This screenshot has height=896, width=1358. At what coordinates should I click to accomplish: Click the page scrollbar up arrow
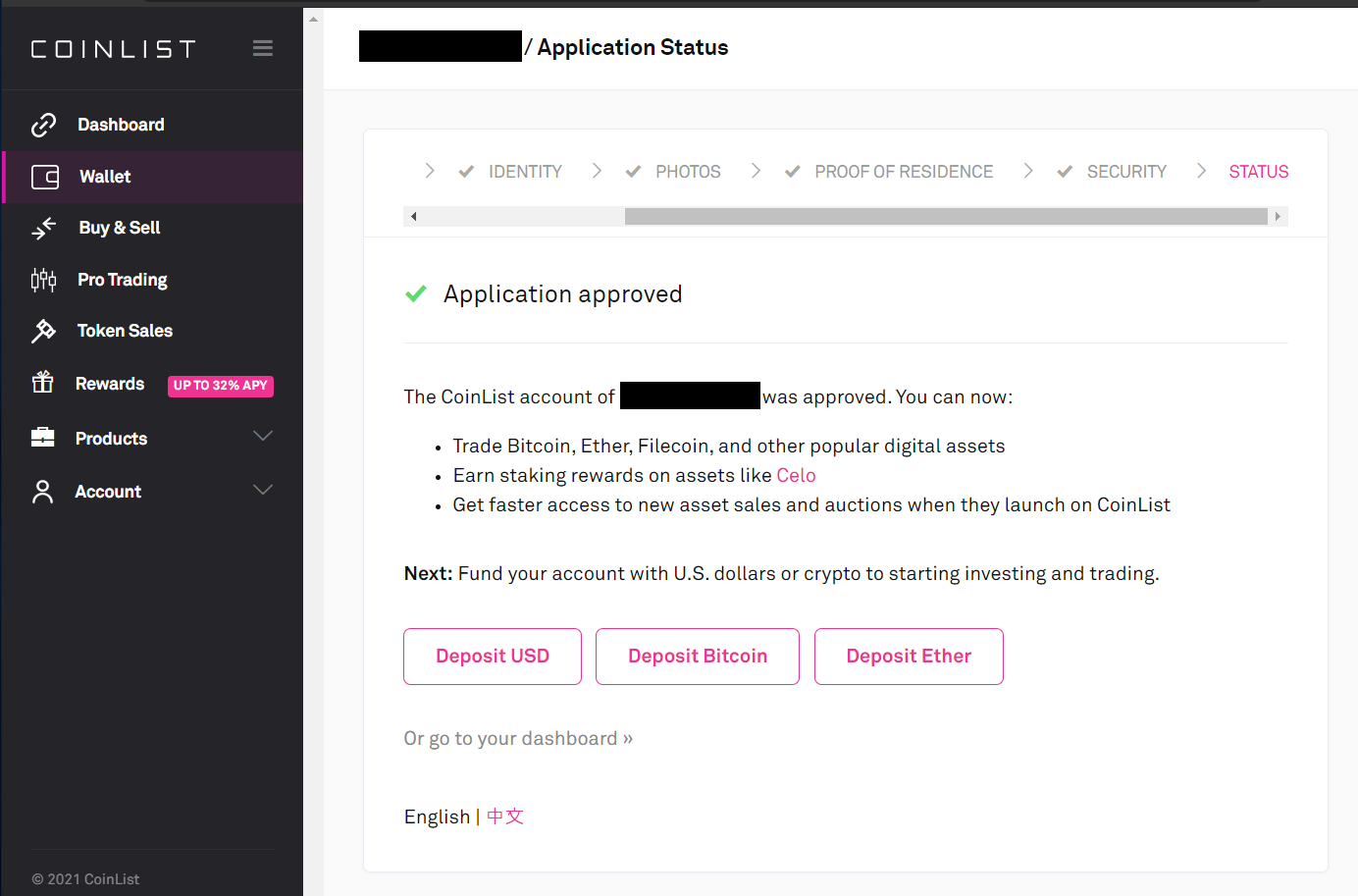click(313, 19)
